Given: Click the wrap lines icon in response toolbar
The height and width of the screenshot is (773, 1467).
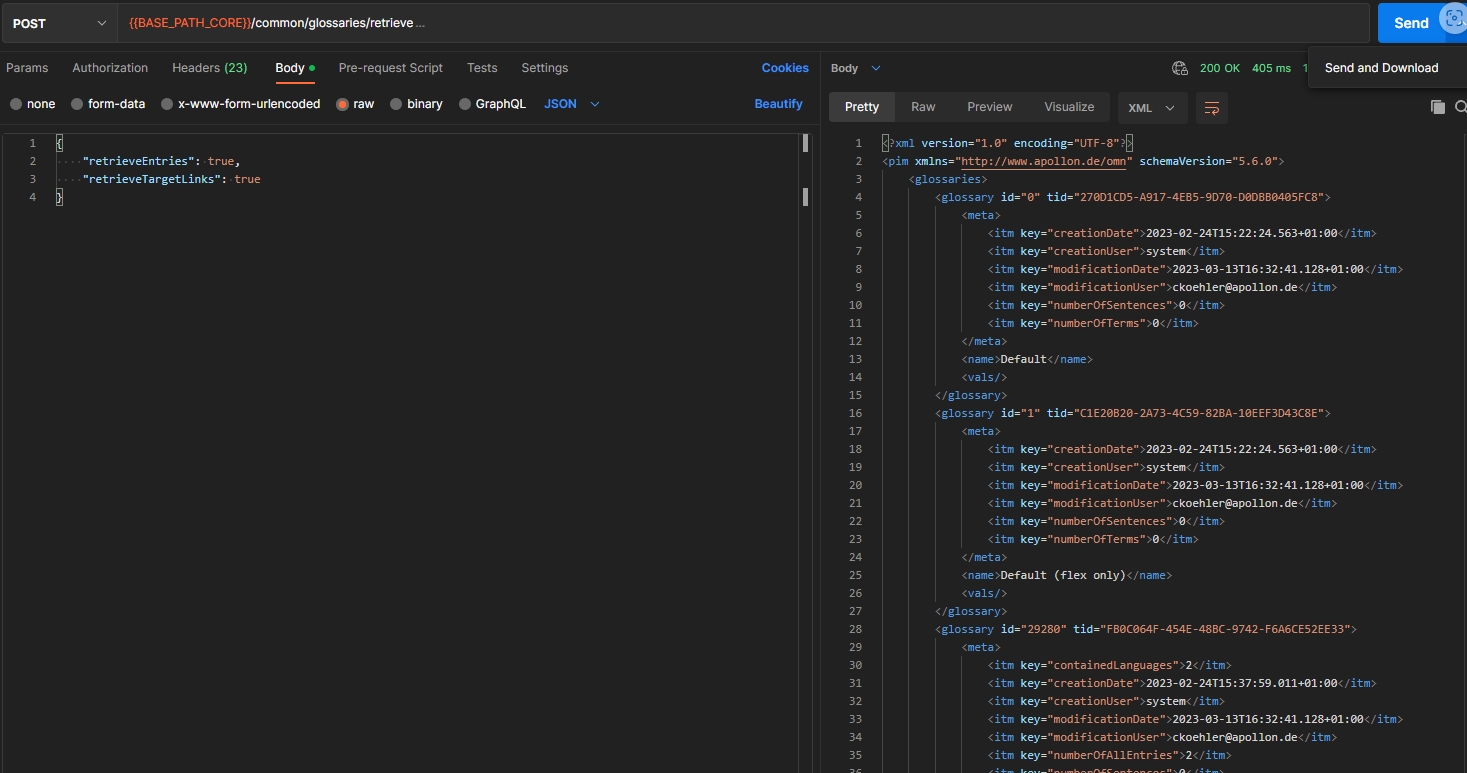Looking at the screenshot, I should (1211, 108).
